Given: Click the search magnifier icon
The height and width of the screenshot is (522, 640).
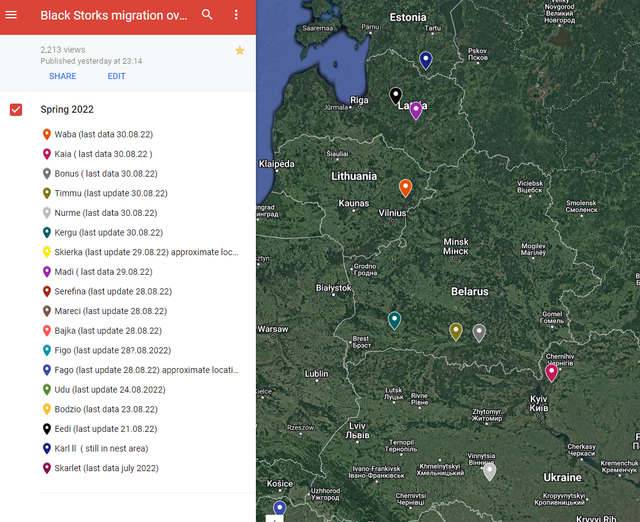Looking at the screenshot, I should pos(207,15).
